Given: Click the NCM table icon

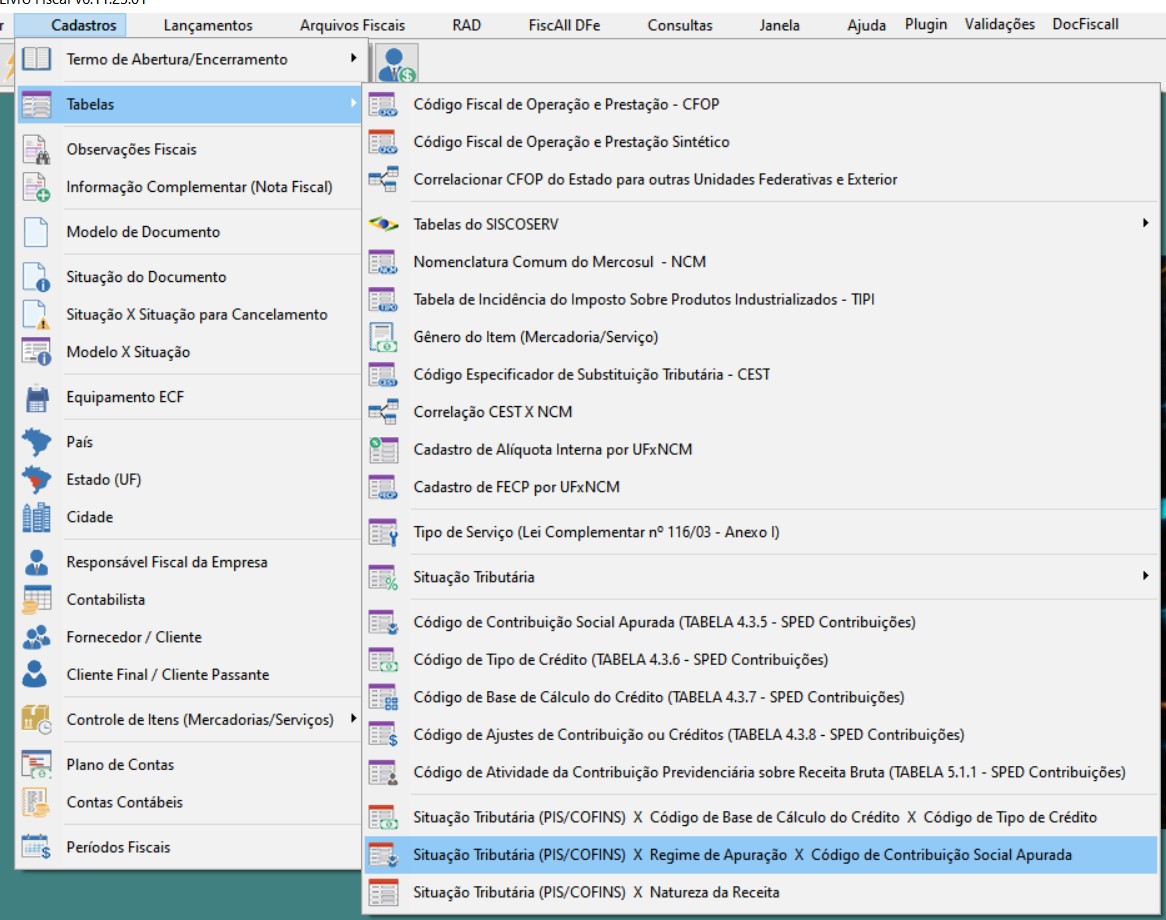Looking at the screenshot, I should pos(384,262).
